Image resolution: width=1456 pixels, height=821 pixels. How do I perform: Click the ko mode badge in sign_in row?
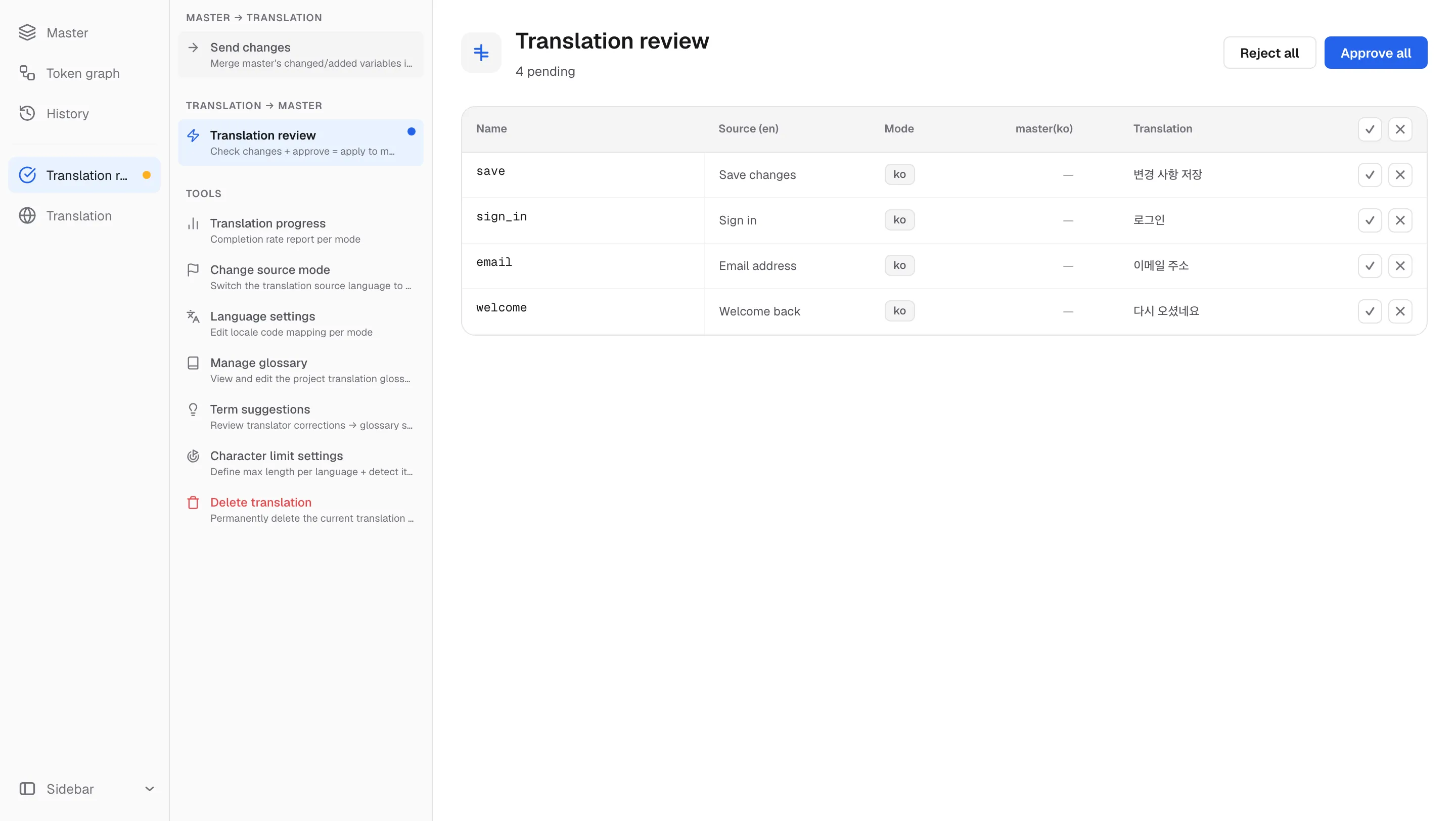(899, 220)
